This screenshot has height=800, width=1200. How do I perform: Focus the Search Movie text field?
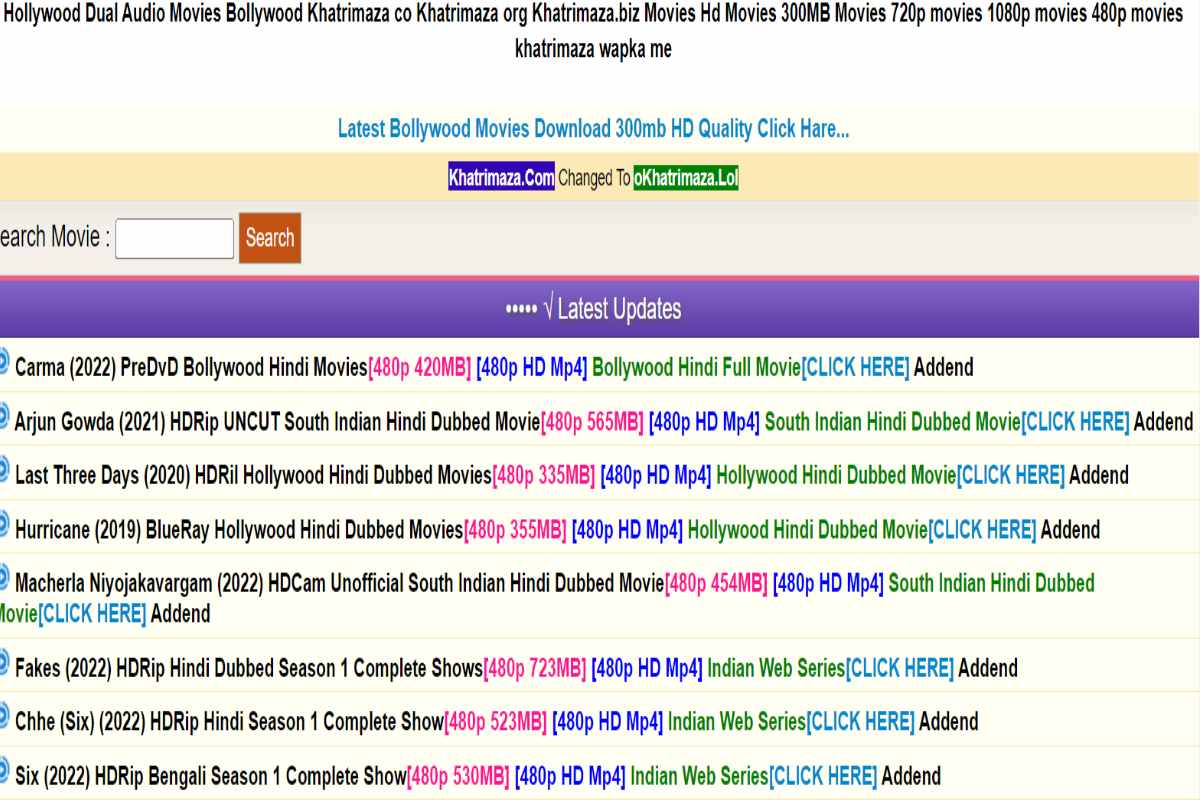pyautogui.click(x=175, y=238)
